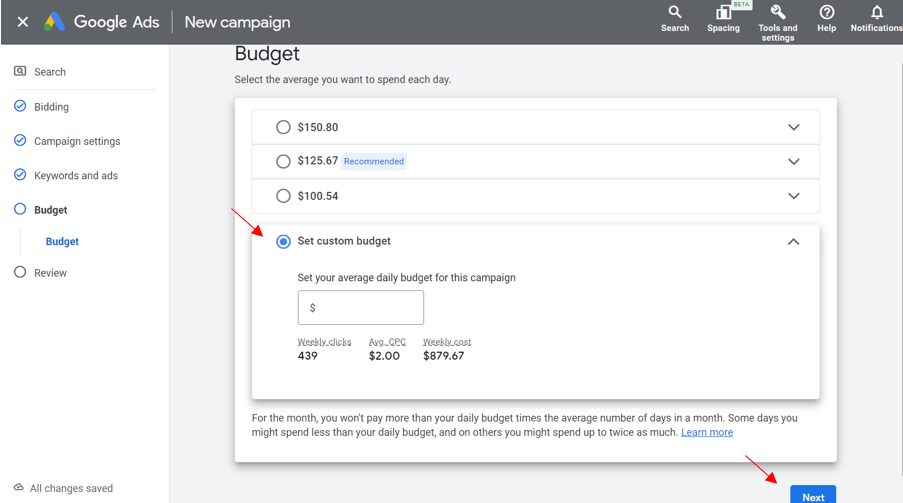Click the Help question mark icon
This screenshot has width=903, height=503.
click(x=826, y=13)
